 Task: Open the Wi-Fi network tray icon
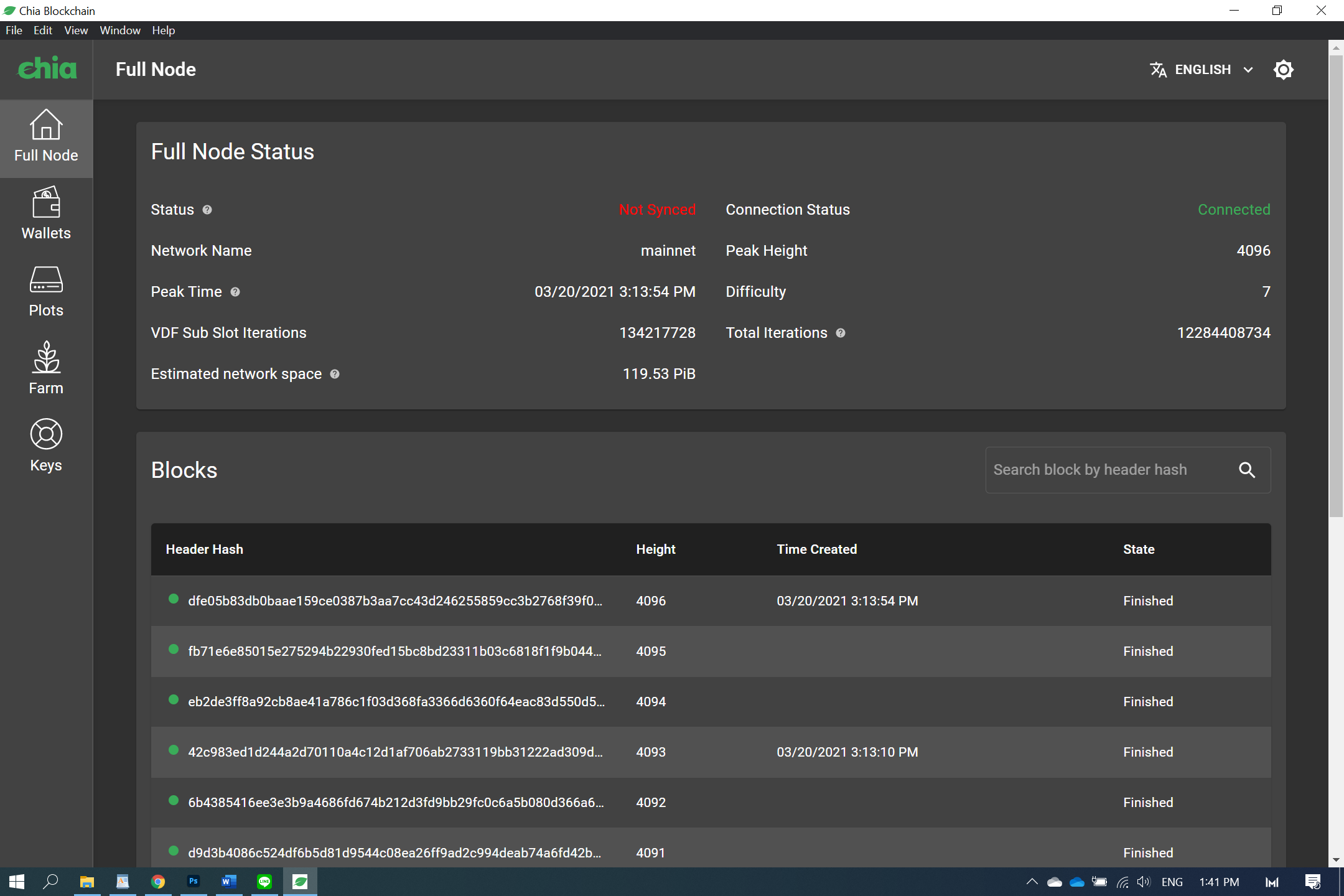[1122, 882]
